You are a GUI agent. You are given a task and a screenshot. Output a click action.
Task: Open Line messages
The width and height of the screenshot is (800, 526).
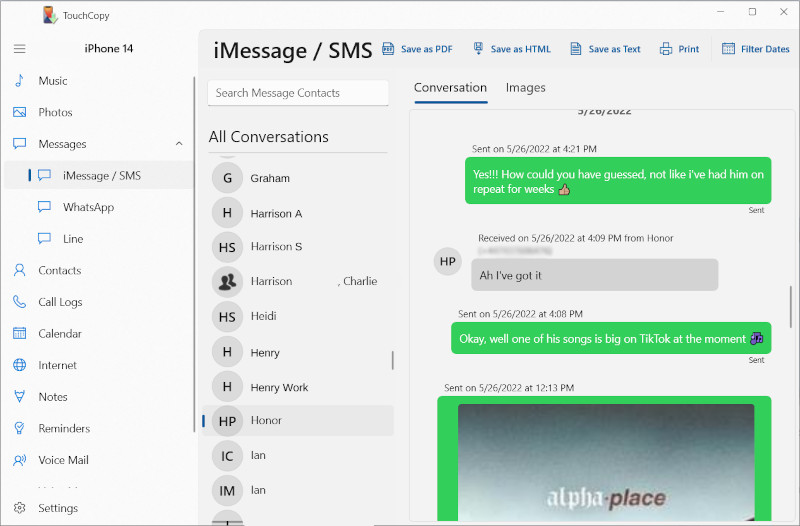[98, 239]
